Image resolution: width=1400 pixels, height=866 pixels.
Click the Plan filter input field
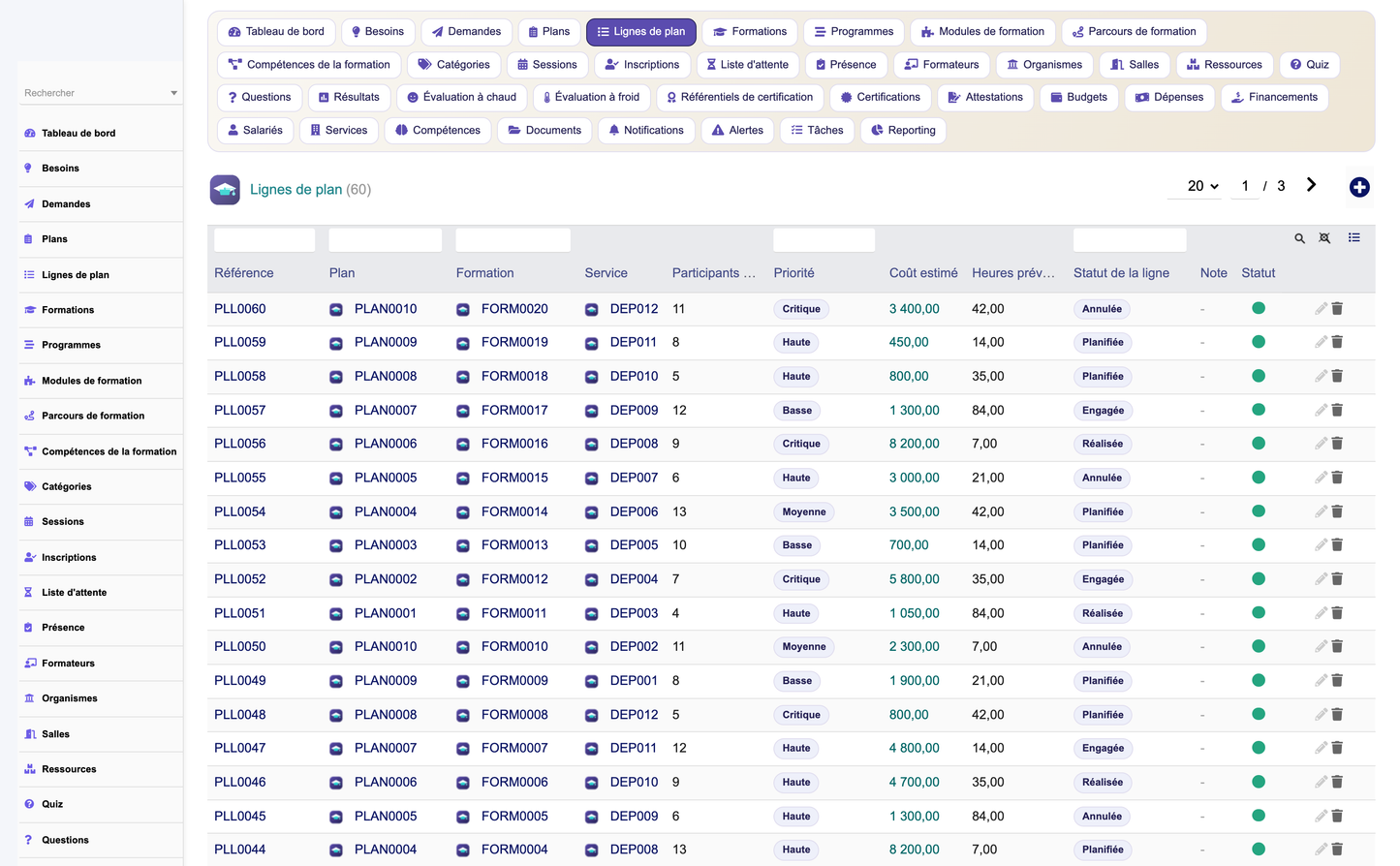point(386,239)
